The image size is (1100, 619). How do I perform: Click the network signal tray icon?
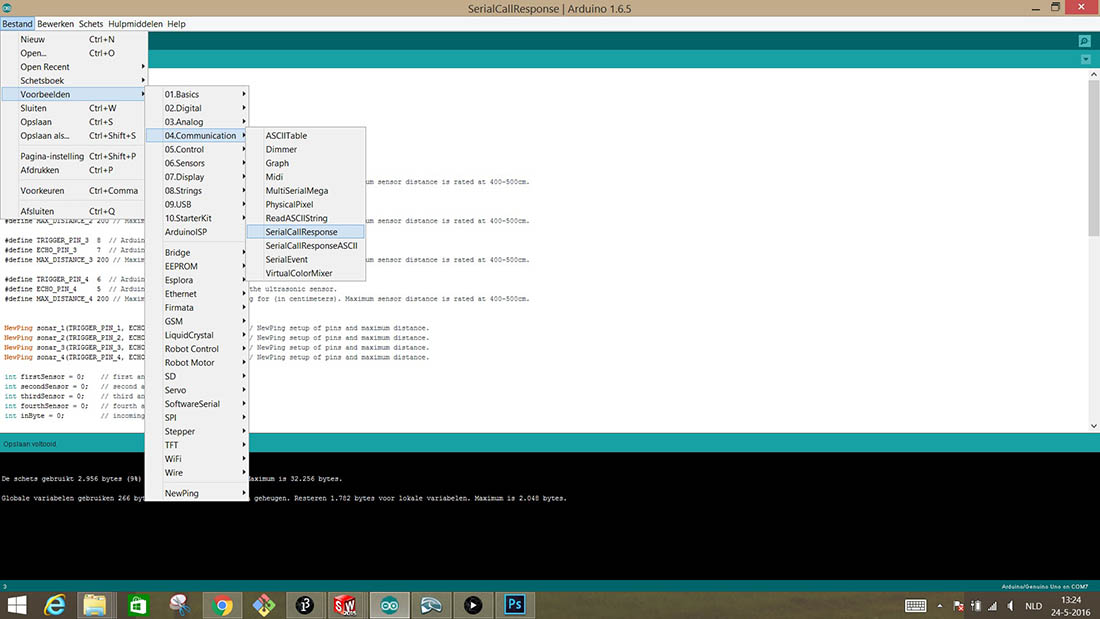[x=993, y=606]
